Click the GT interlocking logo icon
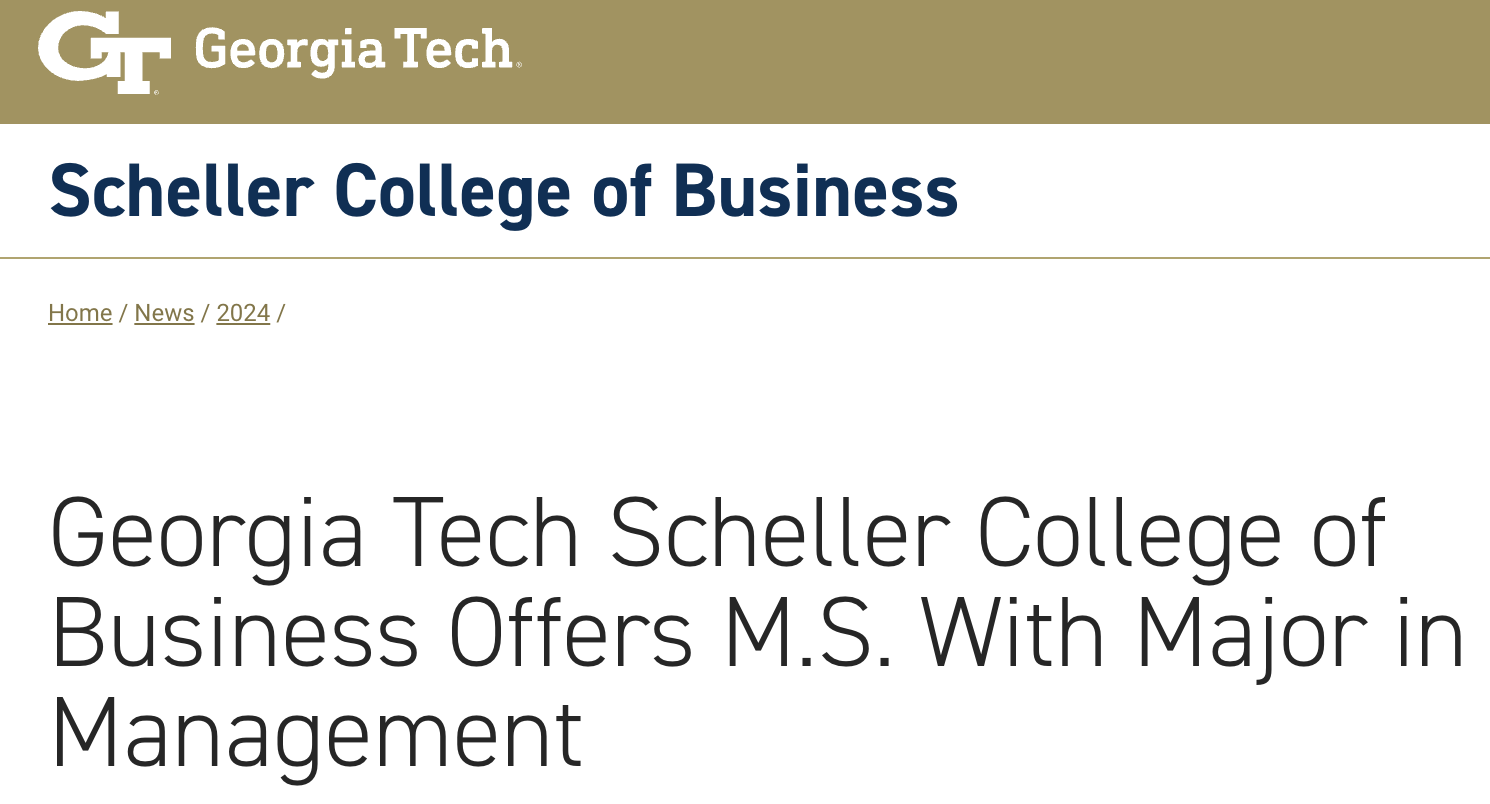Image resolution: width=1490 pixels, height=804 pixels. (x=104, y=53)
